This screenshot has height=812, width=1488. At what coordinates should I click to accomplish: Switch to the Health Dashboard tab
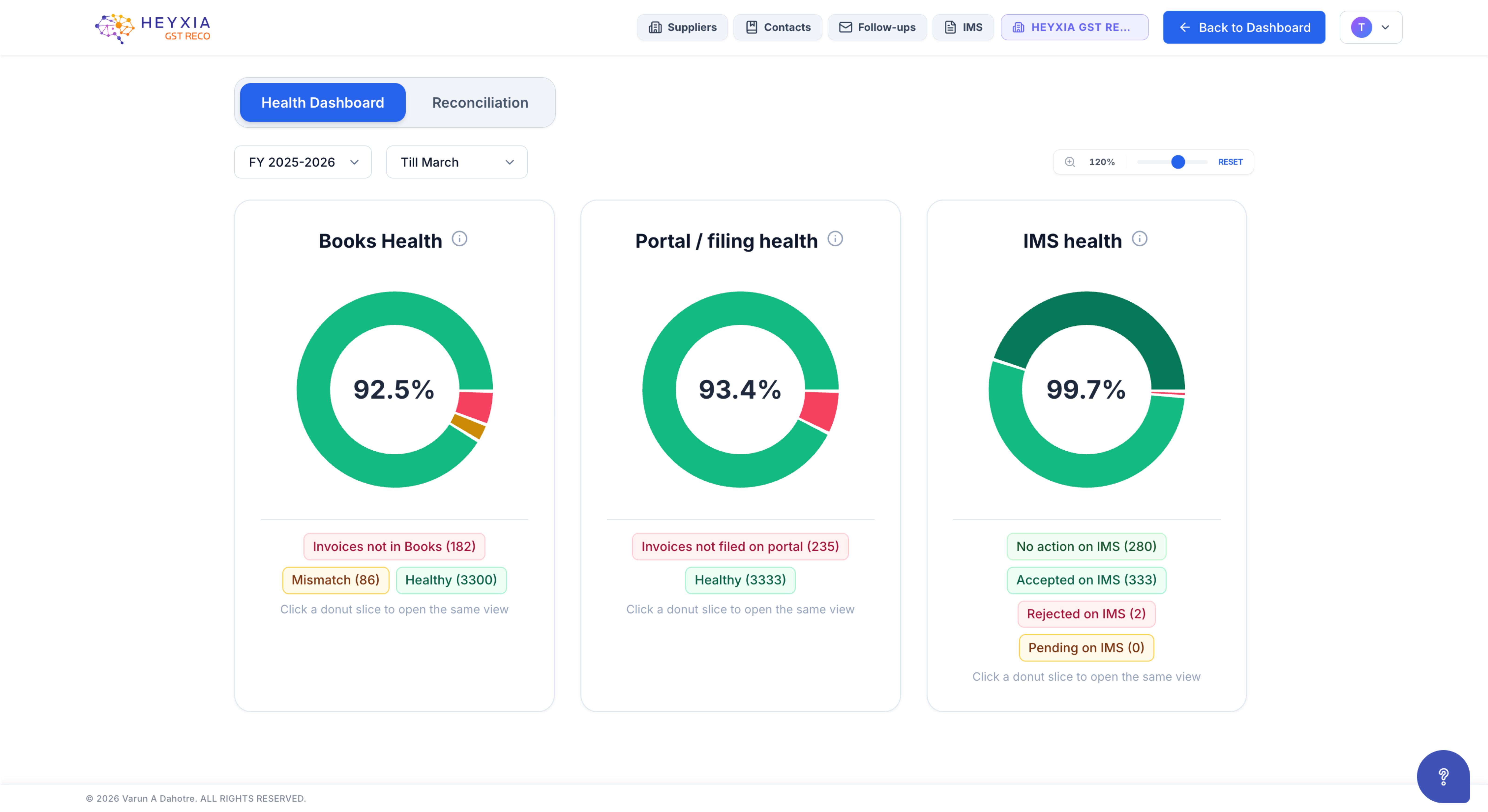pos(322,102)
